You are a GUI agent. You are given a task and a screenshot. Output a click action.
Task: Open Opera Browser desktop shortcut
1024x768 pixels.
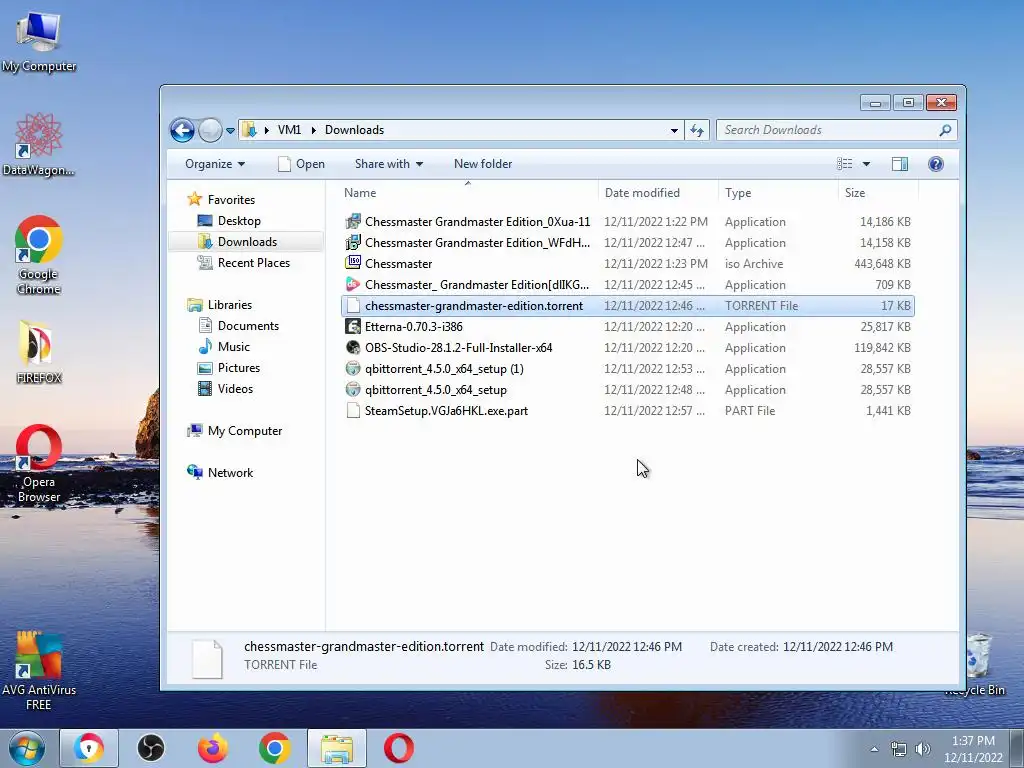click(39, 464)
